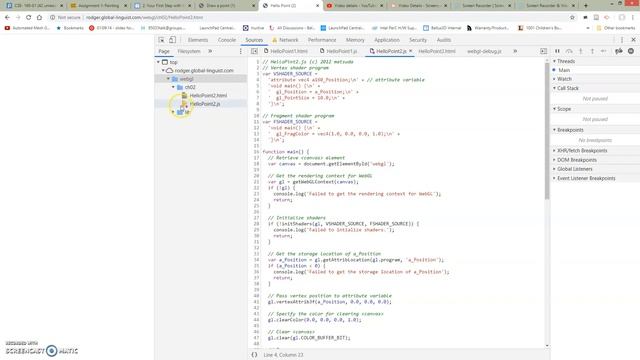The width and height of the screenshot is (640, 360).
Task: Expand the lib folder
Action: 173,112
